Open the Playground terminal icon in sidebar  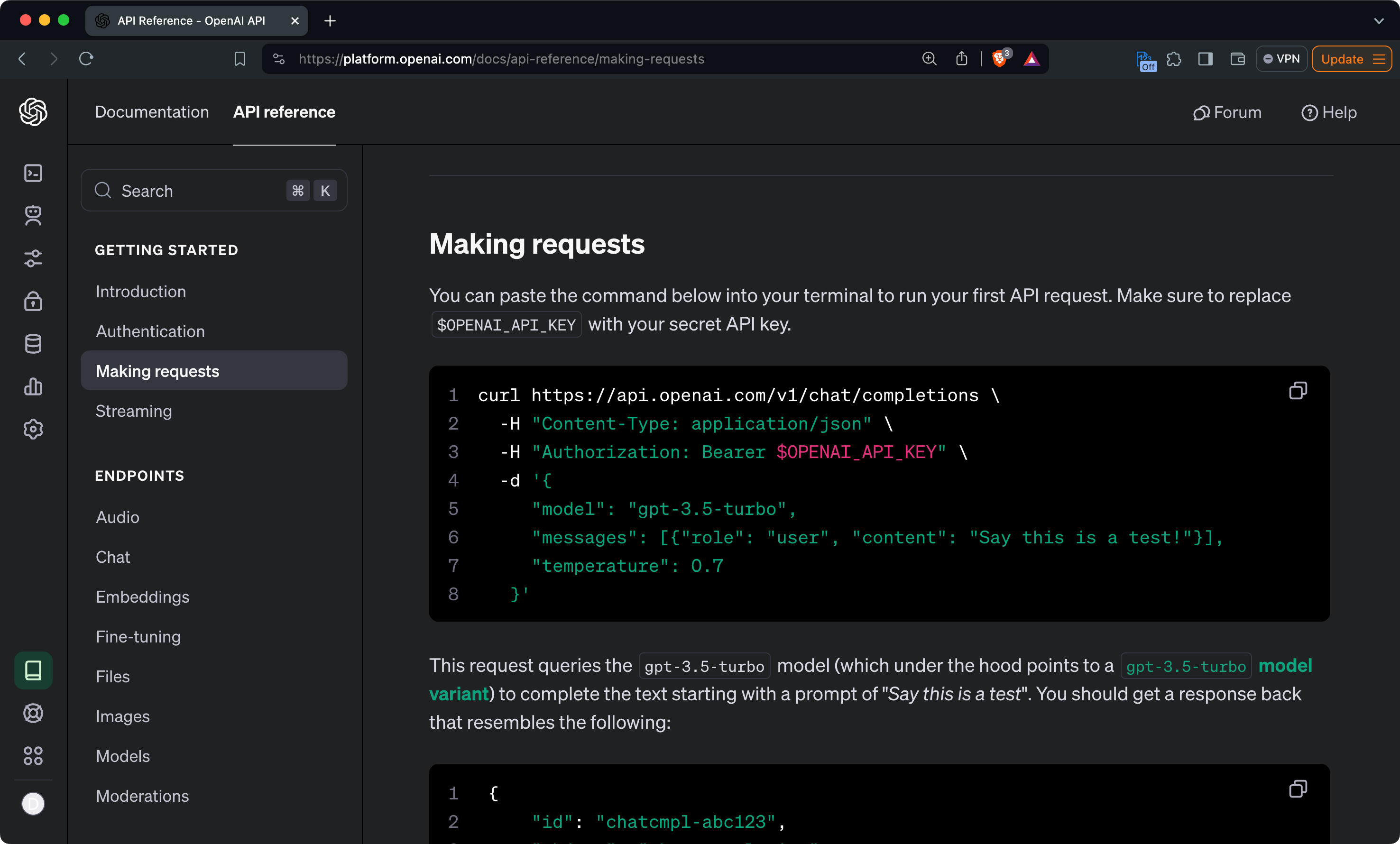click(33, 173)
